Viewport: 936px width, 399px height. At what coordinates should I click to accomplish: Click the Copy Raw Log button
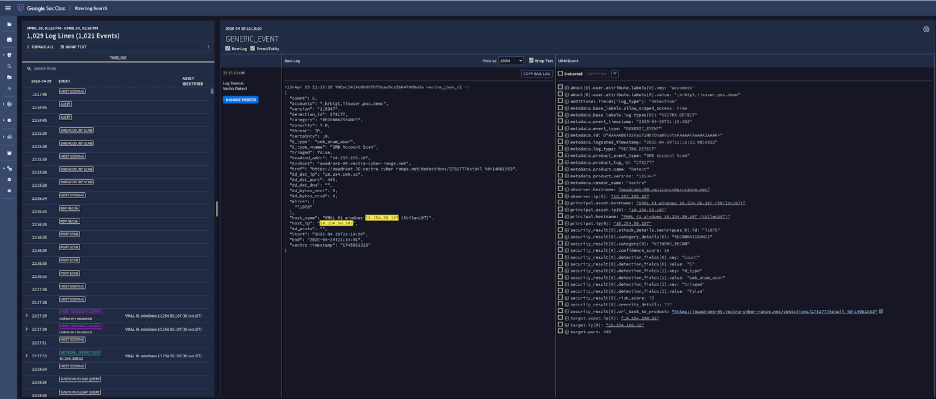[x=537, y=73]
